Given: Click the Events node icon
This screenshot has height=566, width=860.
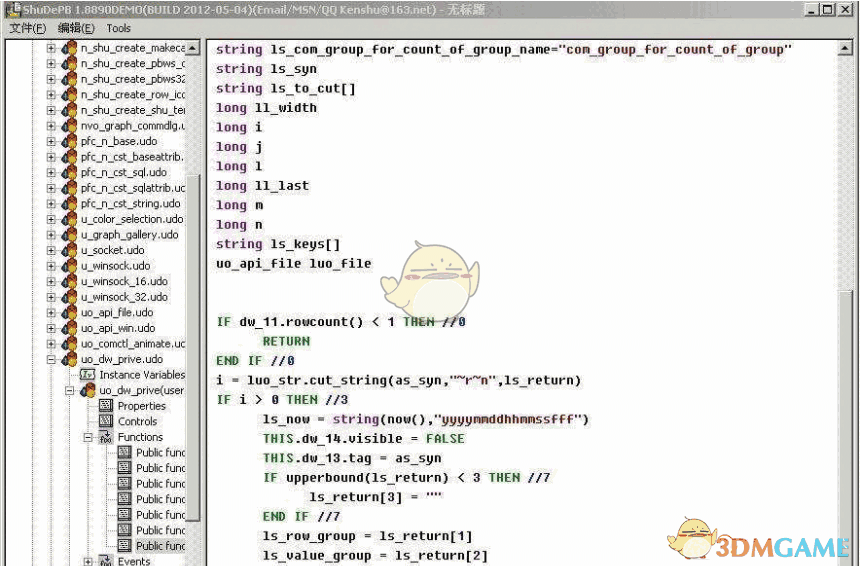Looking at the screenshot, I should [x=105, y=561].
